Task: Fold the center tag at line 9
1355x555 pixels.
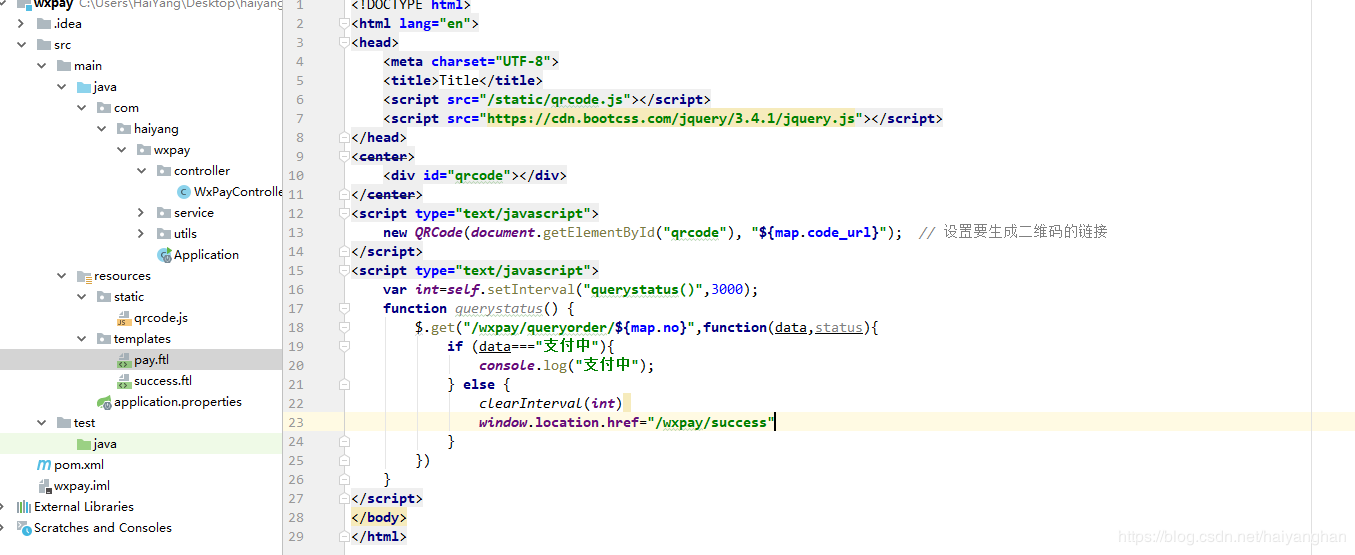Action: [x=343, y=156]
